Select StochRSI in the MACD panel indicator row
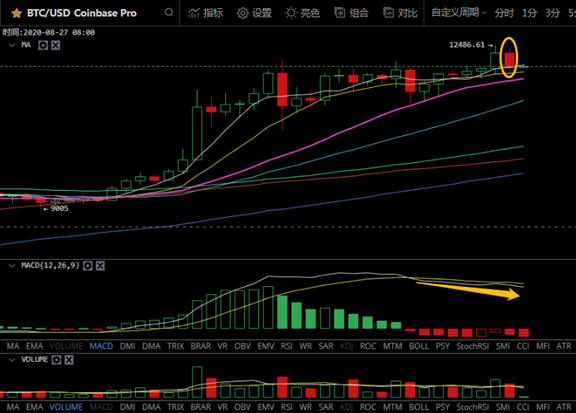The width and height of the screenshot is (576, 413). click(473, 346)
